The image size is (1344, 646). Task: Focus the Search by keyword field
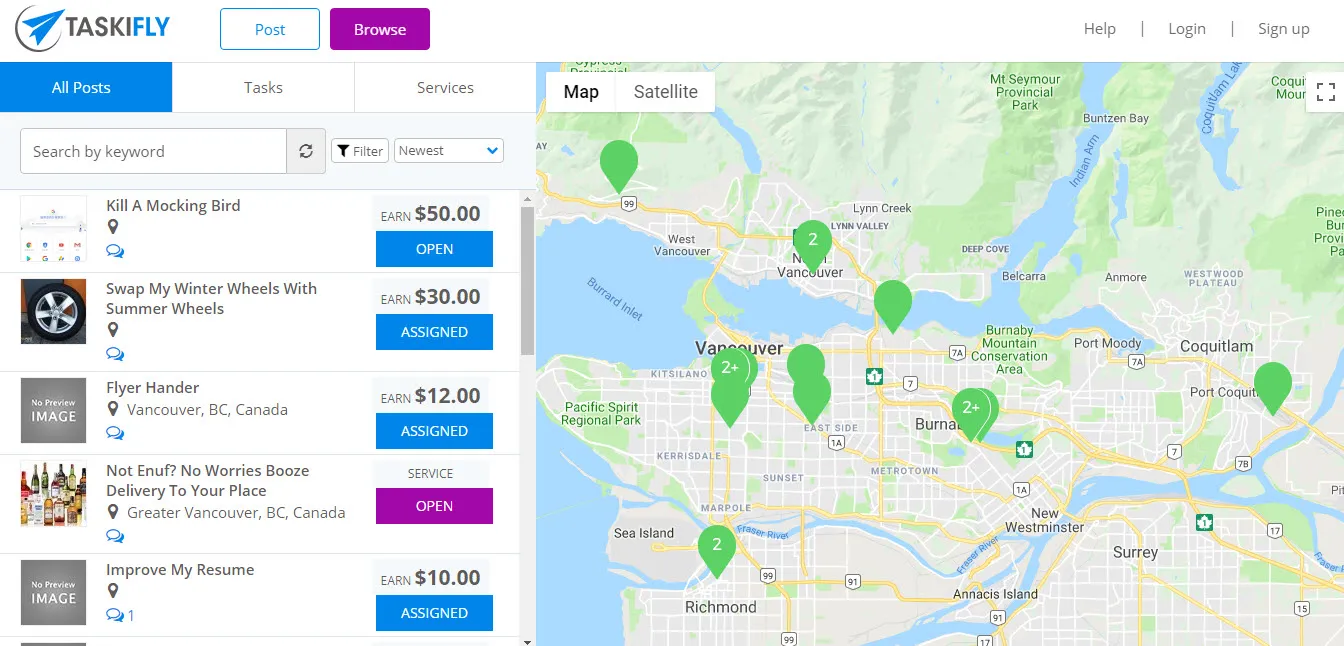coord(153,151)
